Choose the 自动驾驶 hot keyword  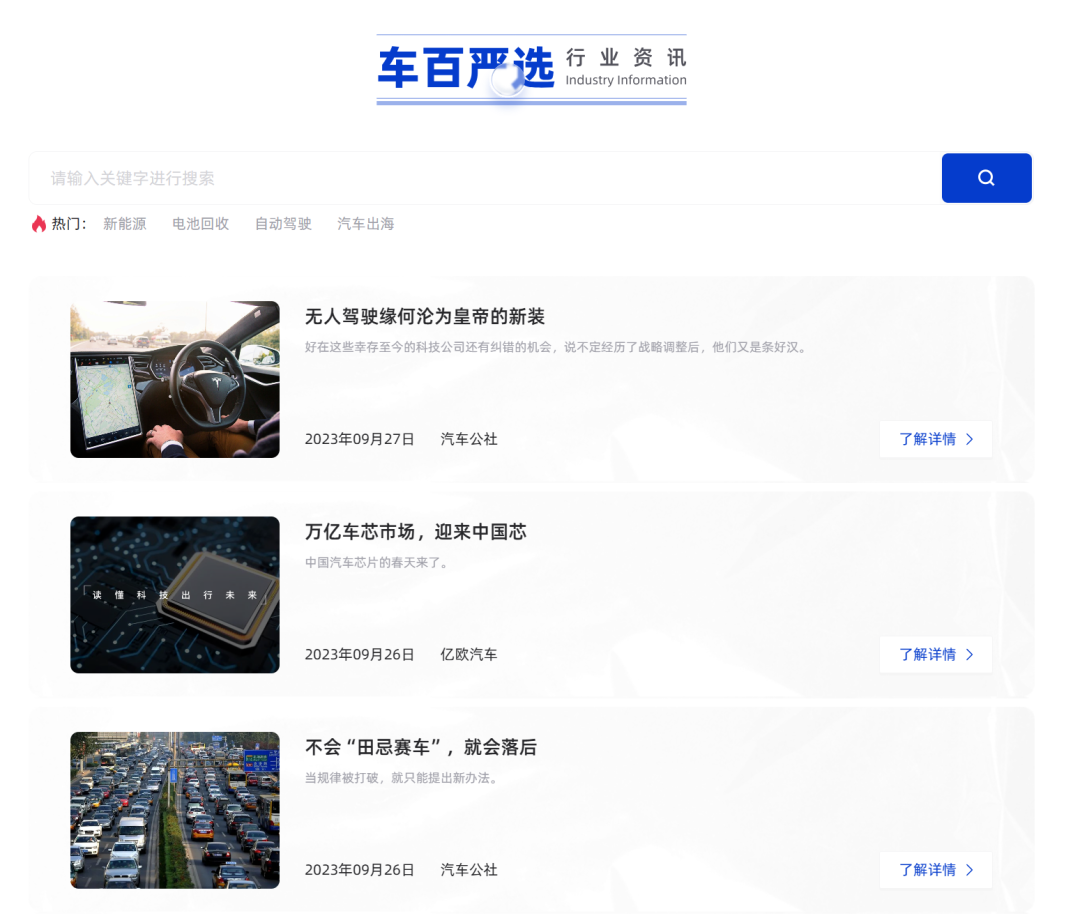(x=283, y=224)
